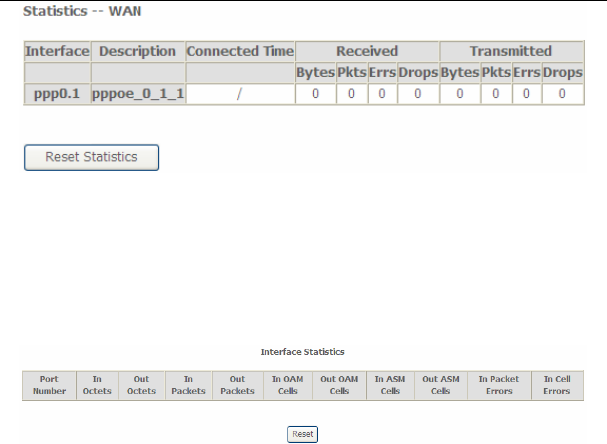Click the Description column header
Image resolution: width=607 pixels, height=444 pixels.
[138, 51]
